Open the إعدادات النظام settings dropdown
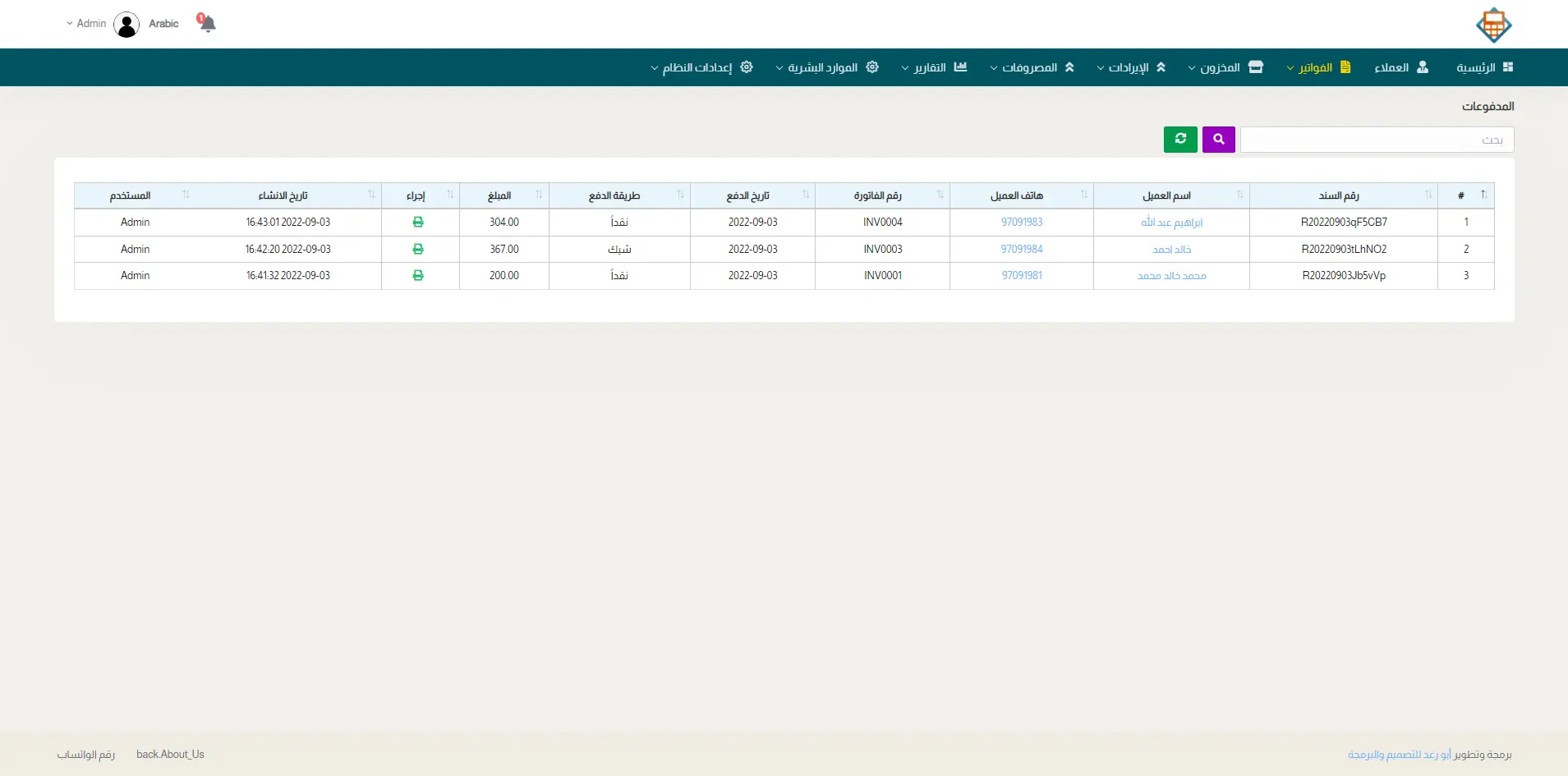Image resolution: width=1568 pixels, height=776 pixels. [701, 67]
